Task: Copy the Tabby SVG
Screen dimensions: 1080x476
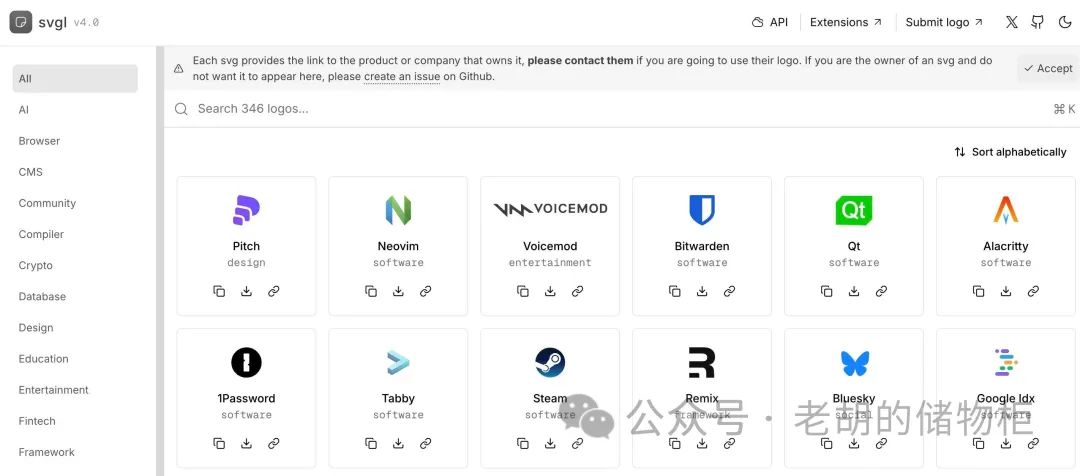Action: [x=371, y=444]
